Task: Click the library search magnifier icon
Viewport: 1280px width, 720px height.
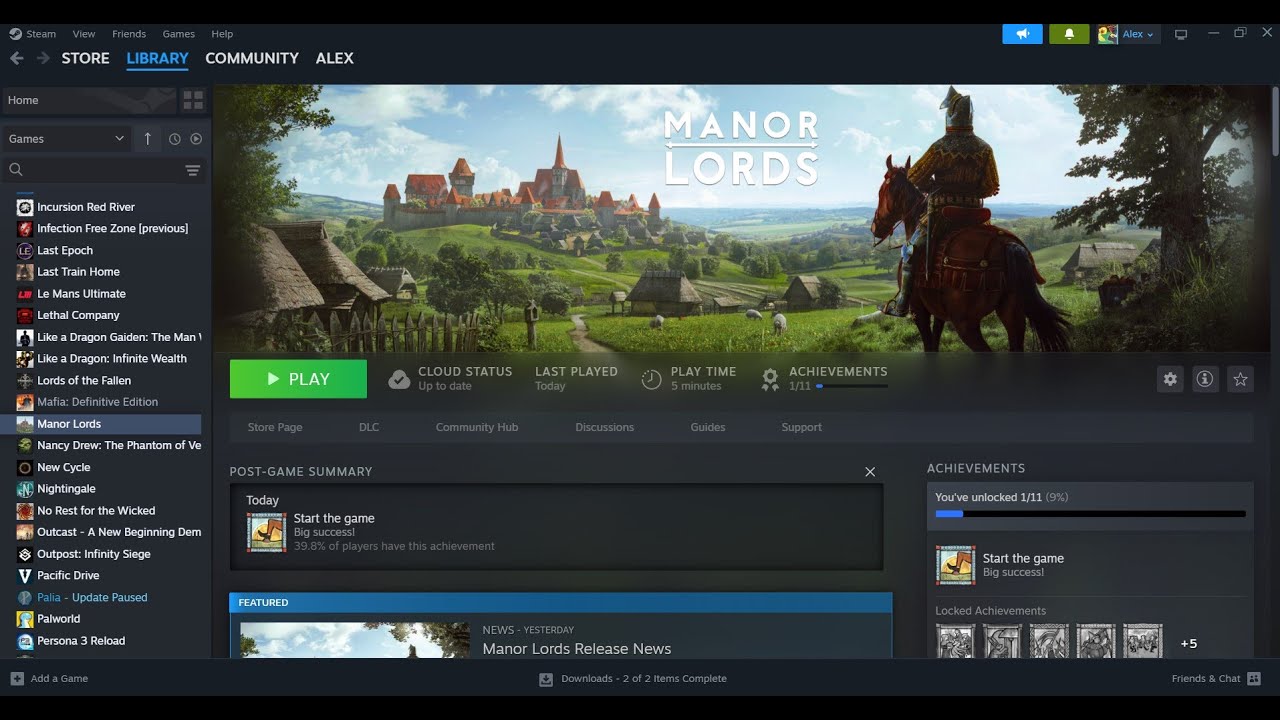Action: pyautogui.click(x=16, y=170)
